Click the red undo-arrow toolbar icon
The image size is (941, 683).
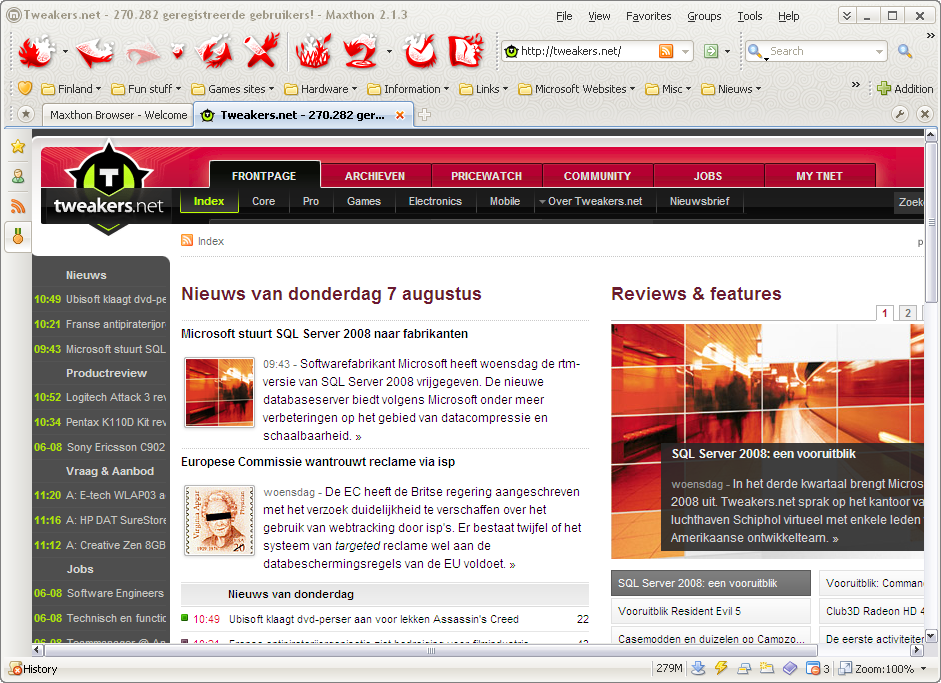coord(359,51)
